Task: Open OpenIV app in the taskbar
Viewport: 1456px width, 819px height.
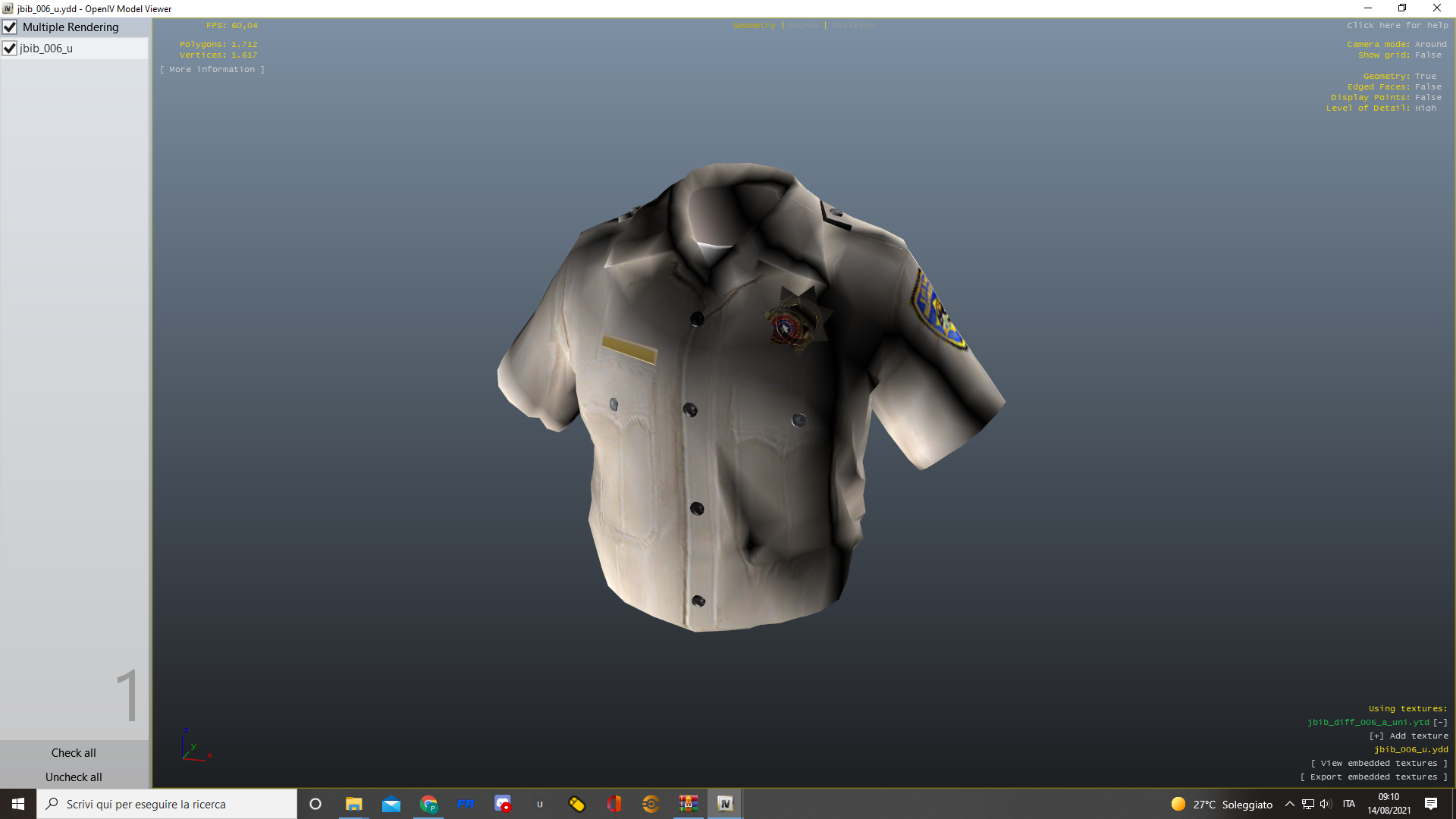Action: tap(725, 804)
